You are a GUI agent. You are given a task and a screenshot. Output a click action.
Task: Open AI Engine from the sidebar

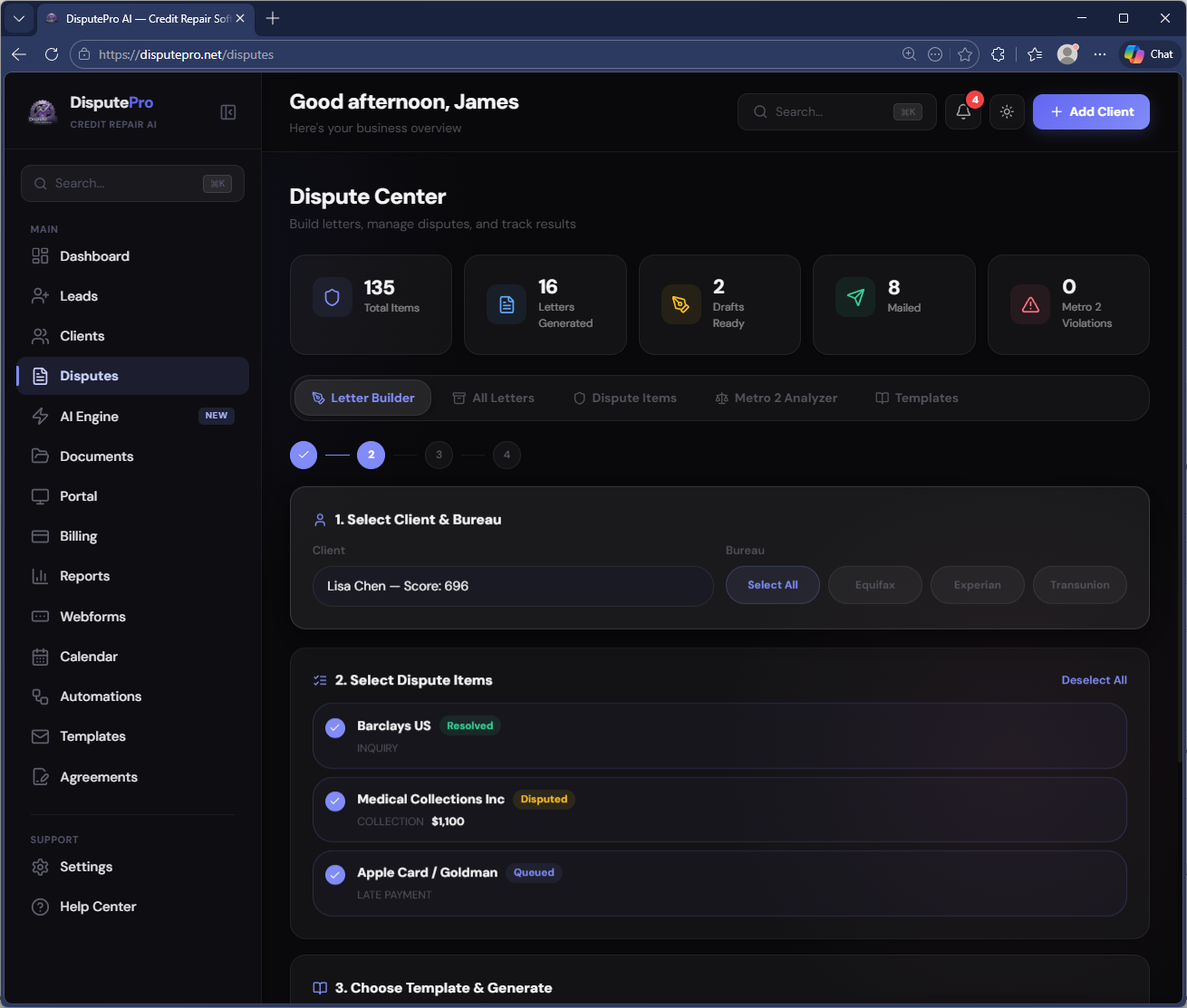tap(89, 417)
